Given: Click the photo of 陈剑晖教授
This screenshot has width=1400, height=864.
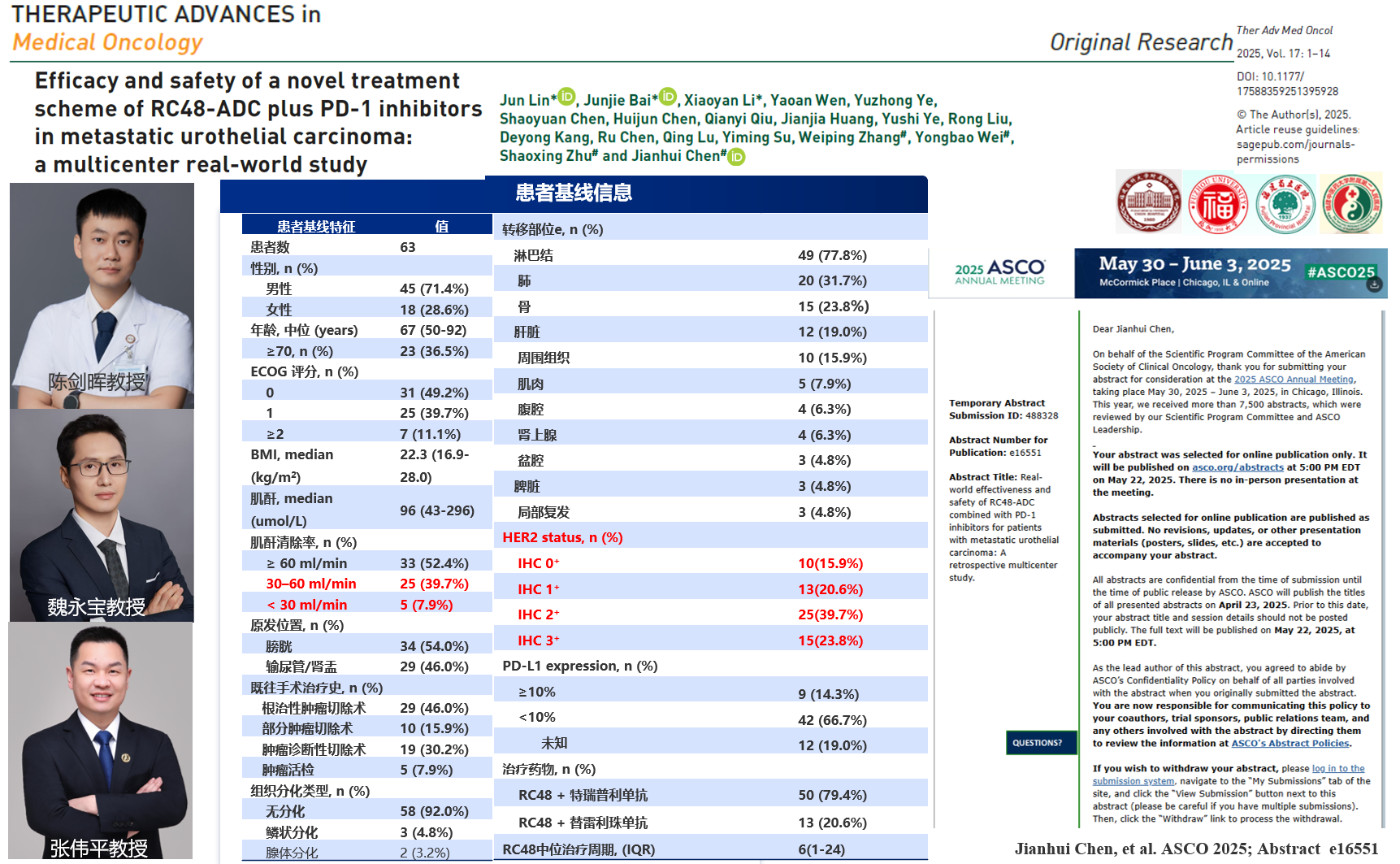Looking at the screenshot, I should 102,296.
